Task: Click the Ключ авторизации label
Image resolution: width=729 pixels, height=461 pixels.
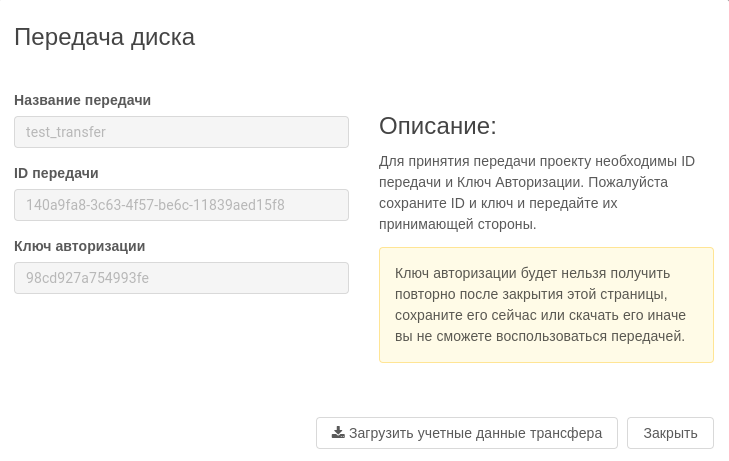Action: tap(80, 246)
